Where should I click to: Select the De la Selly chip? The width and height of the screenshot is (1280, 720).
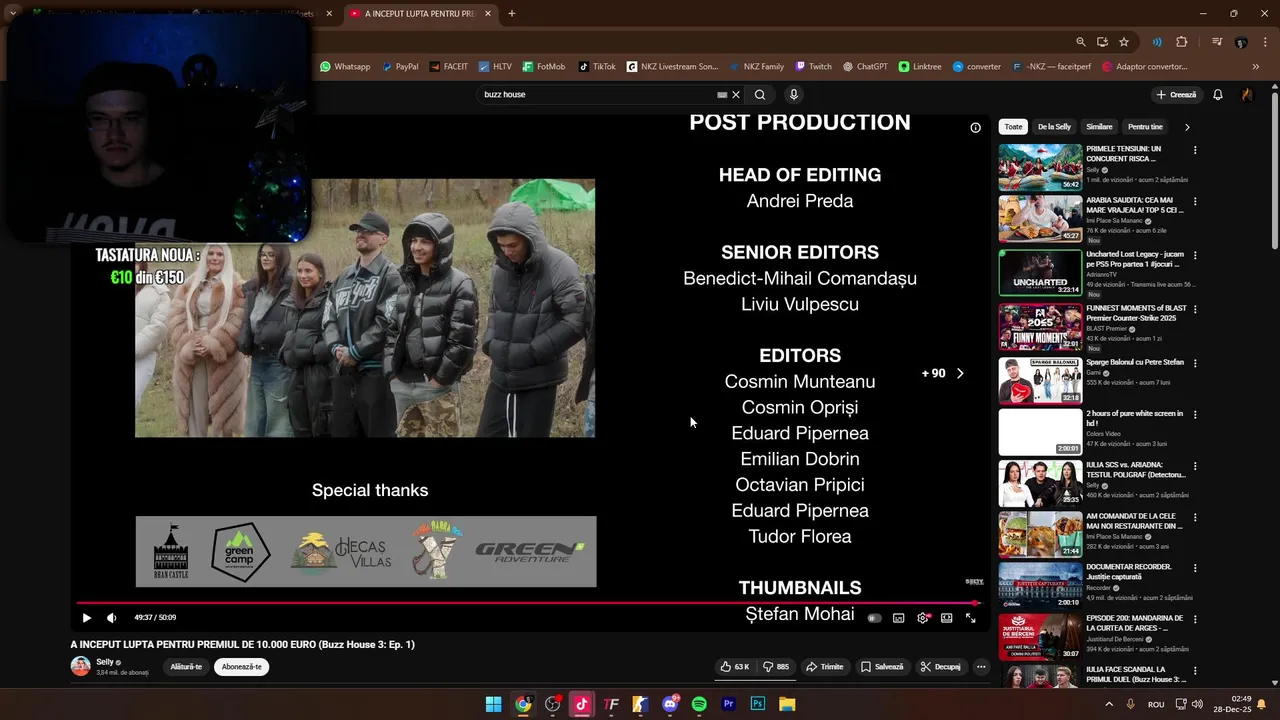click(1054, 127)
